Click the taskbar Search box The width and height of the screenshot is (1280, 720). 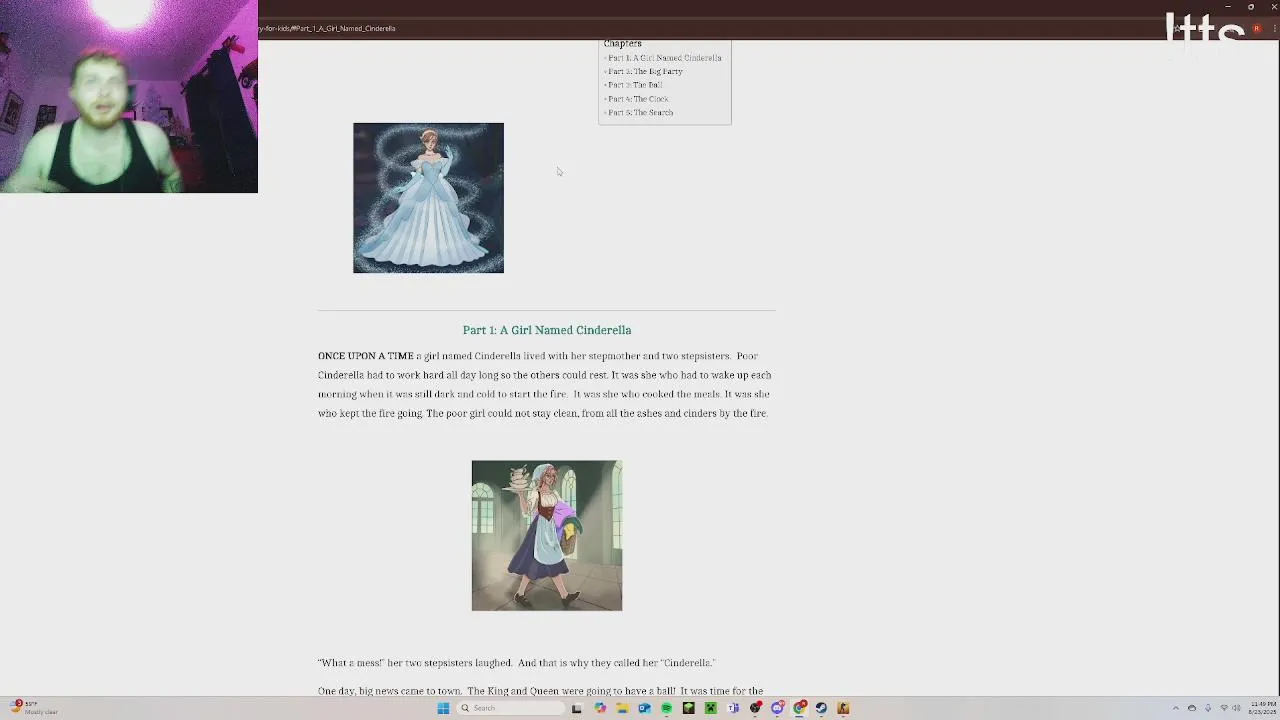pyautogui.click(x=510, y=708)
